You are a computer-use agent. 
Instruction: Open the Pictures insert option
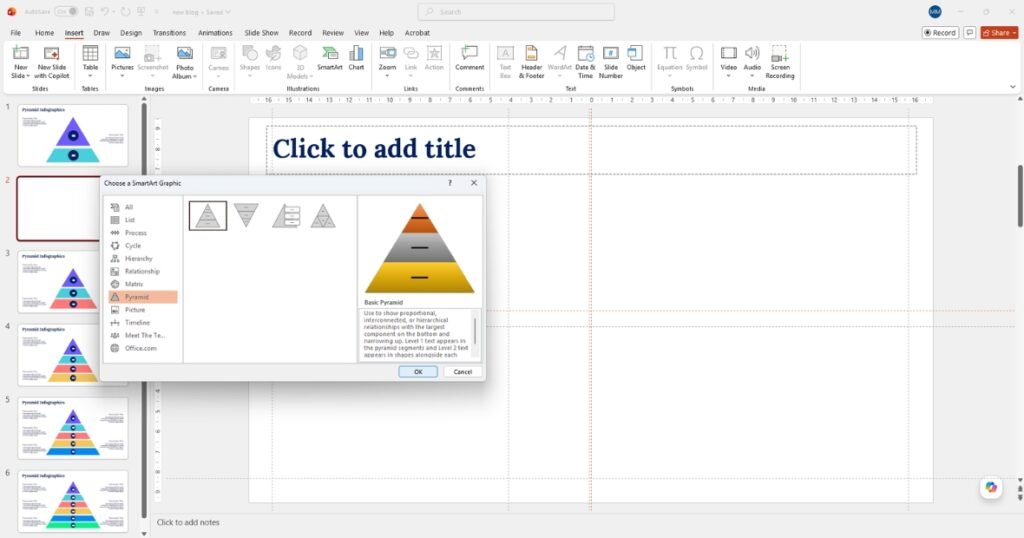(122, 61)
